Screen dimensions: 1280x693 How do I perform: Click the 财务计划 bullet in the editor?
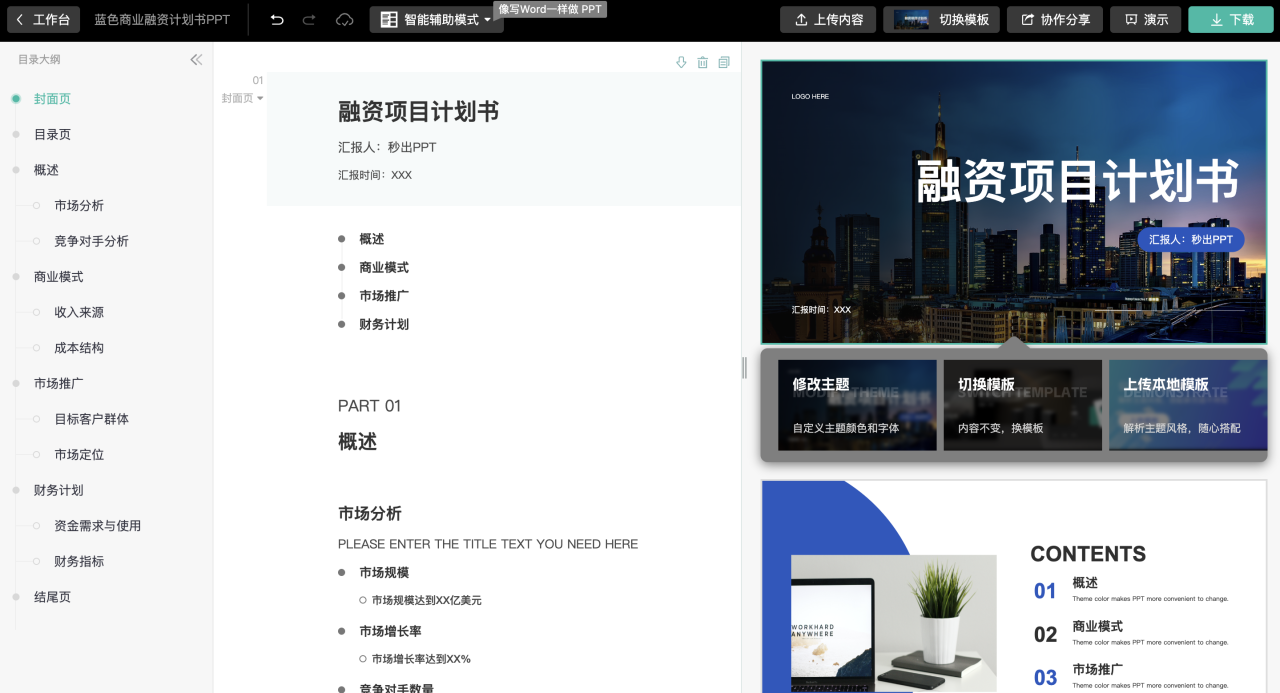click(x=384, y=325)
